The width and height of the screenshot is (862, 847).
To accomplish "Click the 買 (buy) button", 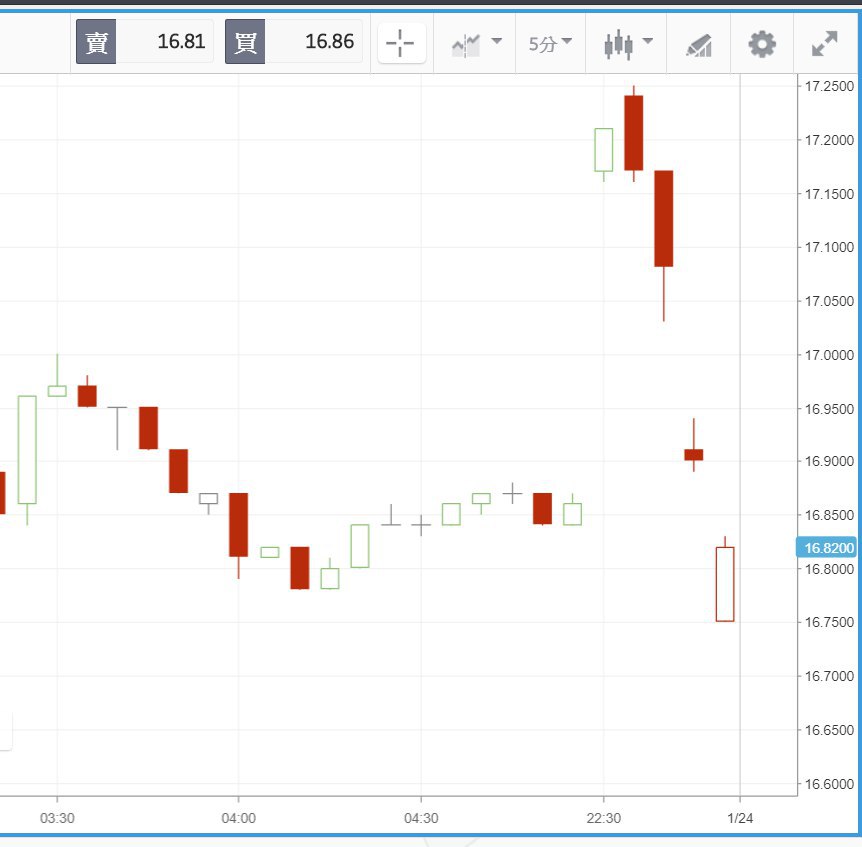I will (x=244, y=42).
